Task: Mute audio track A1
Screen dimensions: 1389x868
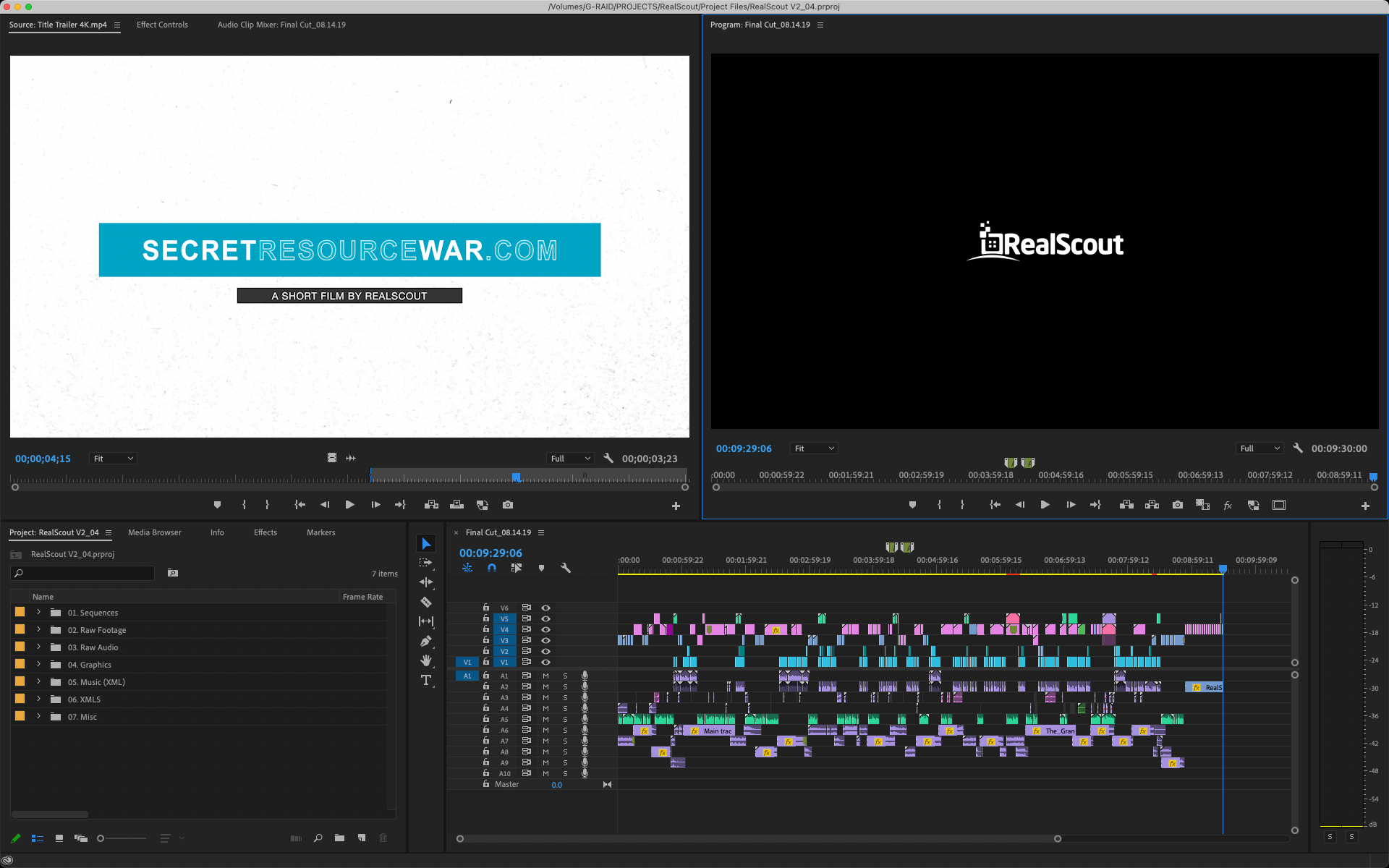Action: [545, 676]
